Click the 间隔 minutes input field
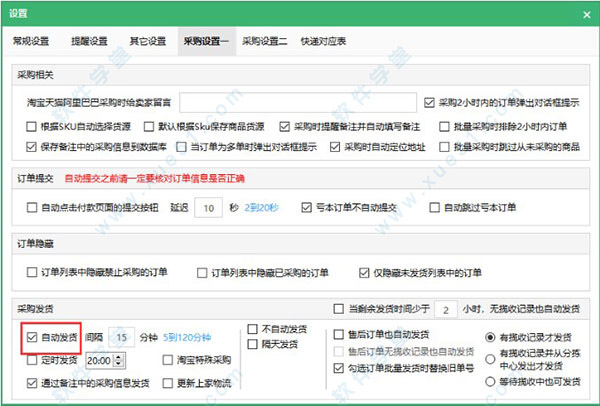Screen dimensions: 600x406 (x=121, y=338)
